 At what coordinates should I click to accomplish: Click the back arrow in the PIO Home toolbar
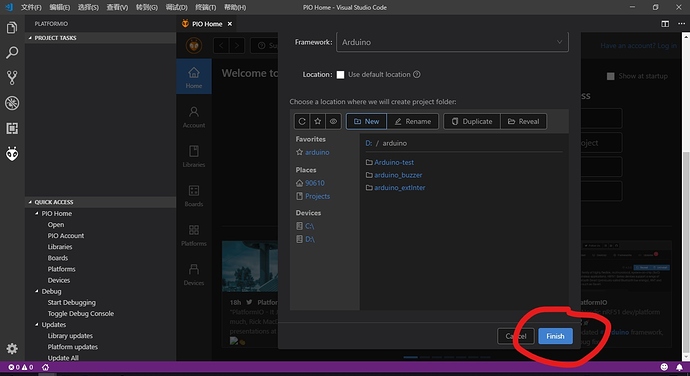[221, 45]
